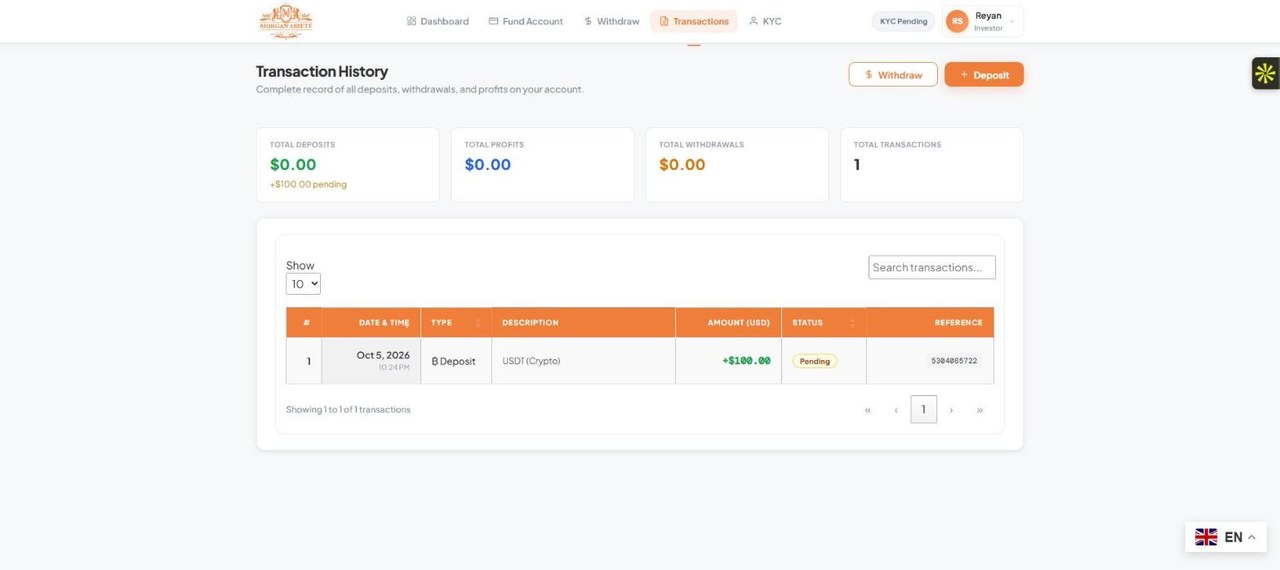Click the Total Deposits card
The height and width of the screenshot is (570, 1280).
coord(348,165)
